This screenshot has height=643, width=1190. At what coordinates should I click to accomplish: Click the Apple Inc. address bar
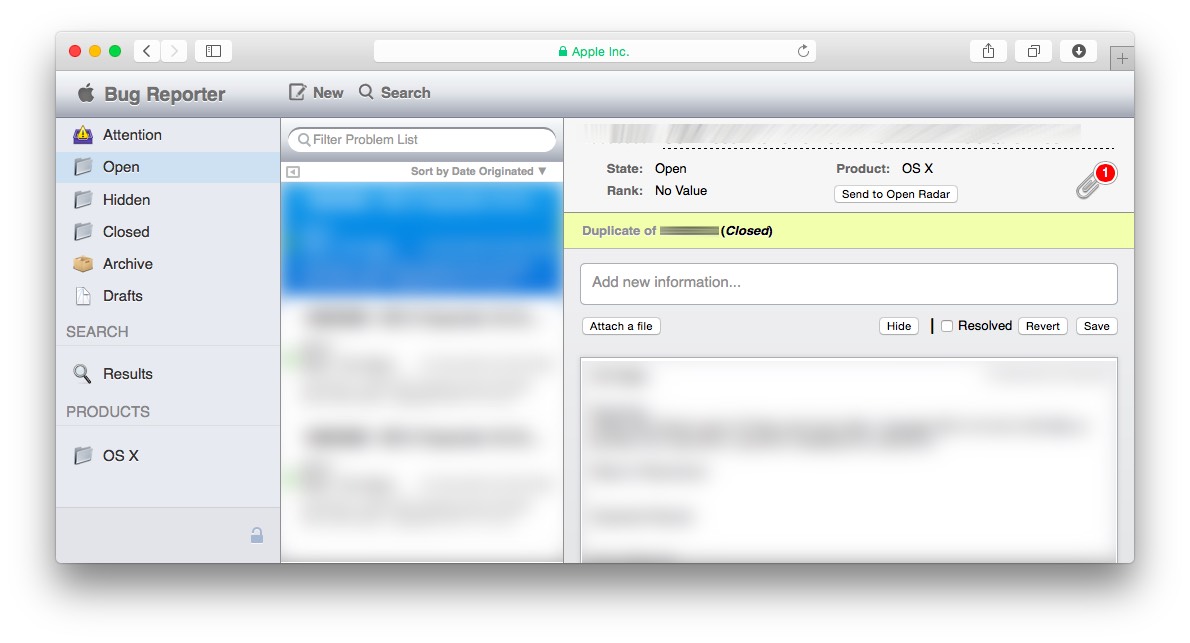tap(594, 51)
